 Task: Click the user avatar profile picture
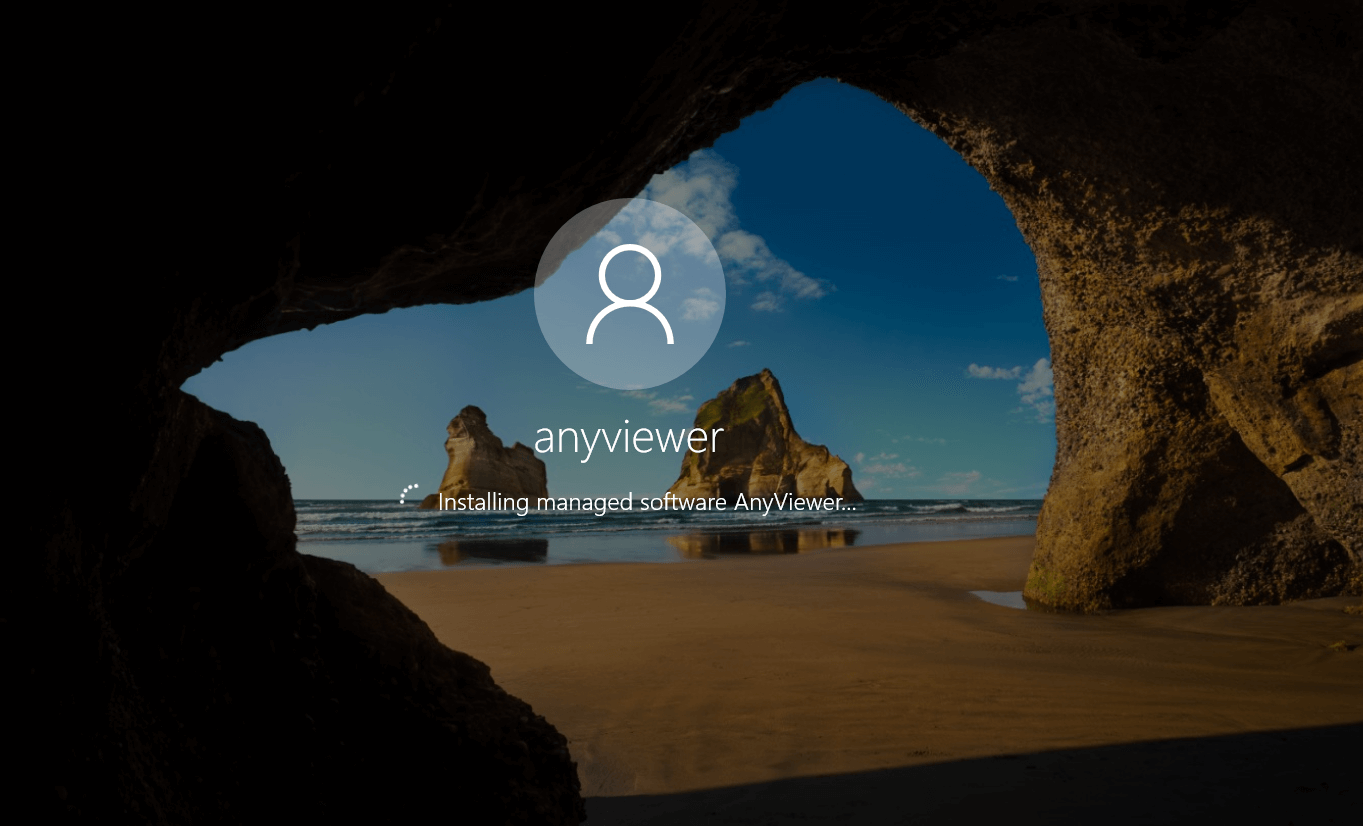pyautogui.click(x=630, y=294)
